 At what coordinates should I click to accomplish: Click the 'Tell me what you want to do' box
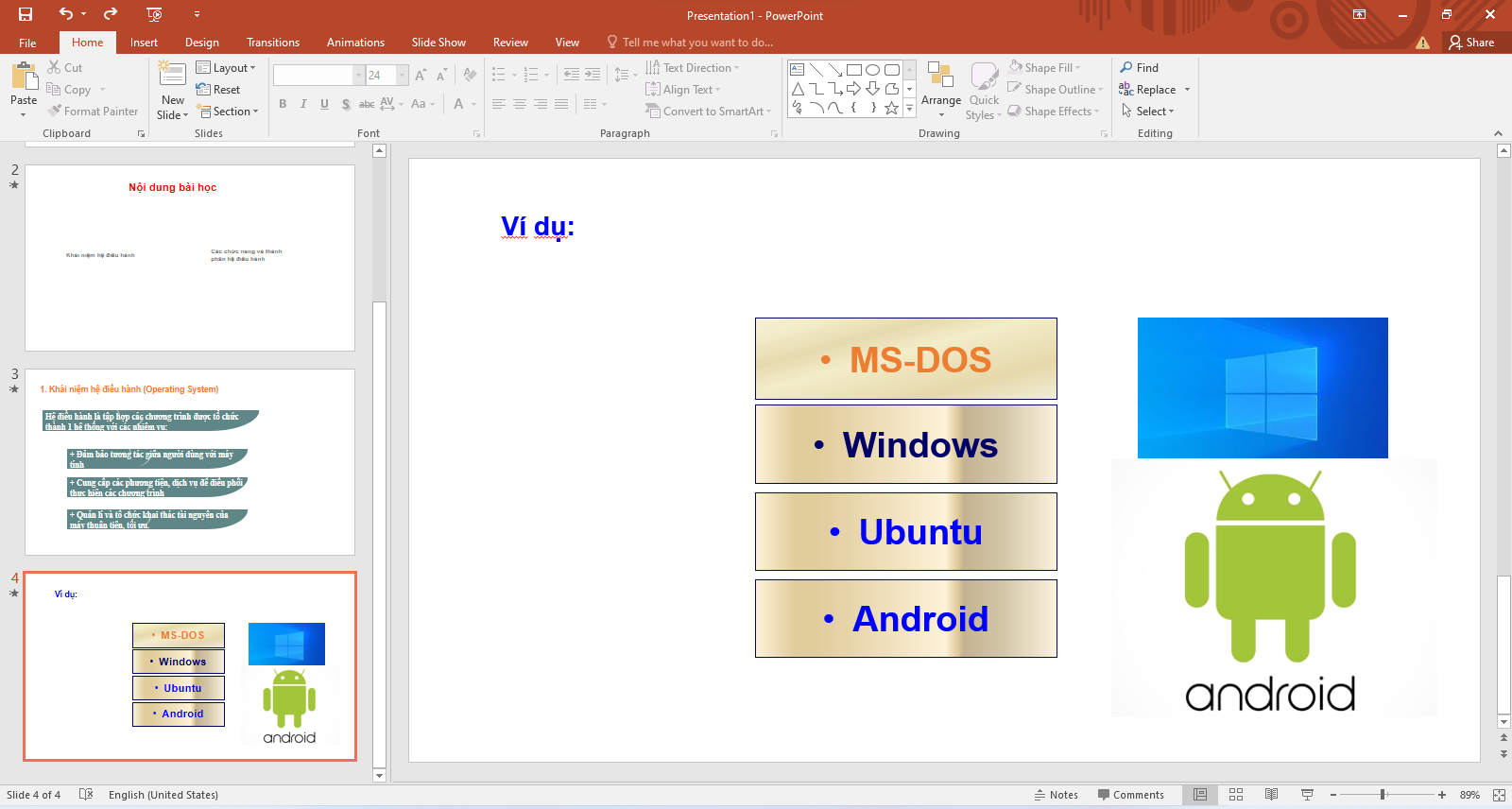[690, 43]
